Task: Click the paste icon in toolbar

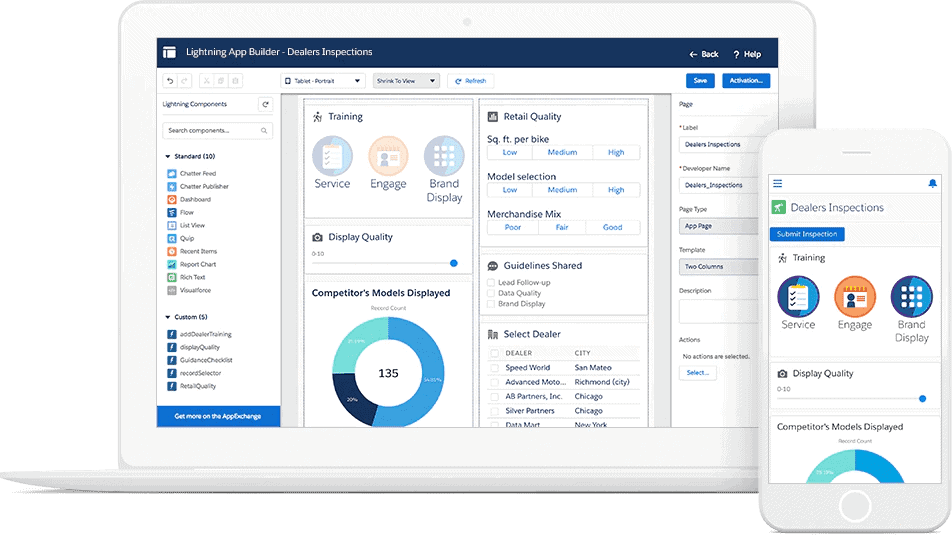Action: tap(236, 81)
